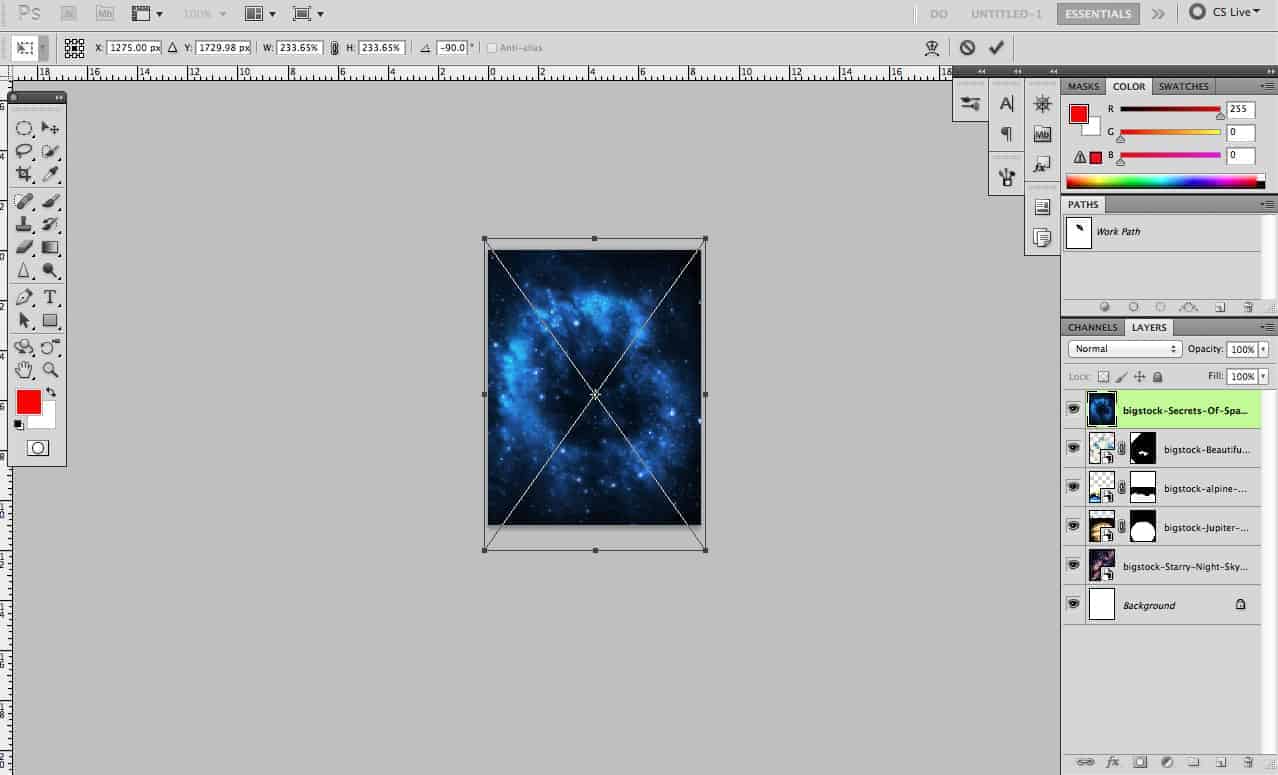Select the Dodge tool
The height and width of the screenshot is (775, 1278).
50,270
